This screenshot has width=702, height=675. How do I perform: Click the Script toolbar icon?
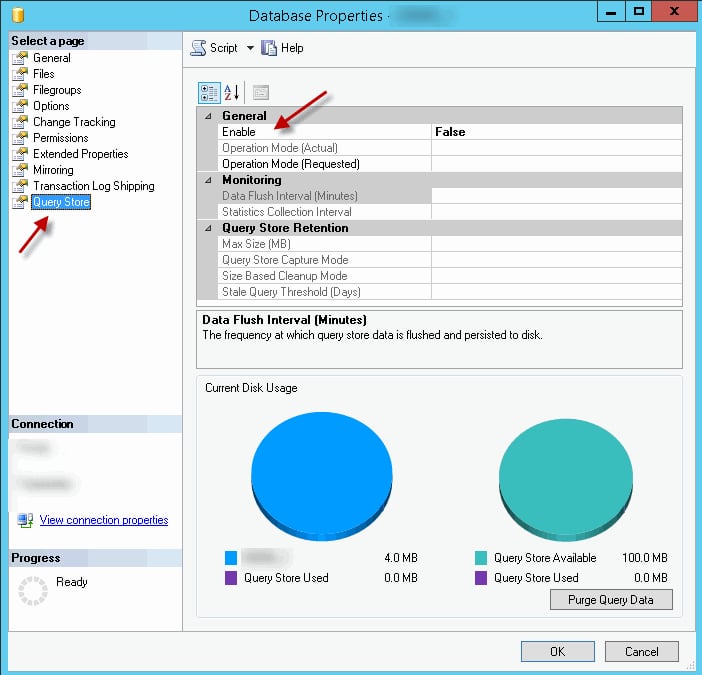click(x=198, y=48)
